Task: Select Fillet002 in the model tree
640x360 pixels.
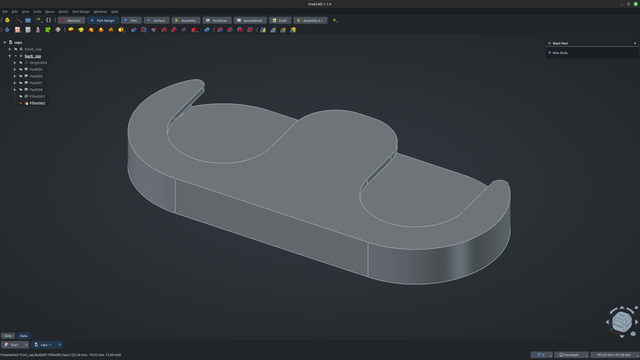Action: tap(37, 103)
